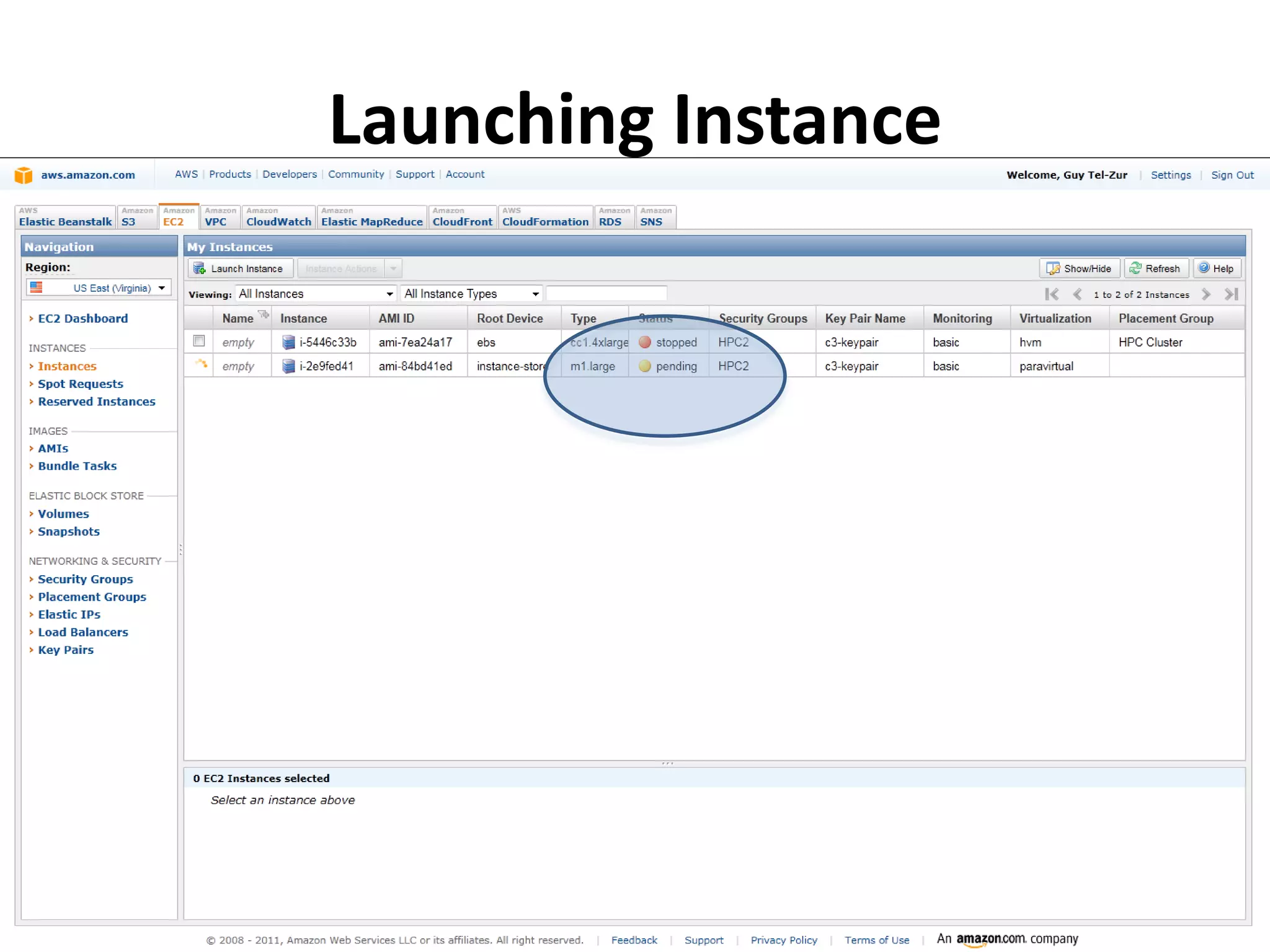
Task: Click the Placement Group column header
Action: click(1176, 319)
